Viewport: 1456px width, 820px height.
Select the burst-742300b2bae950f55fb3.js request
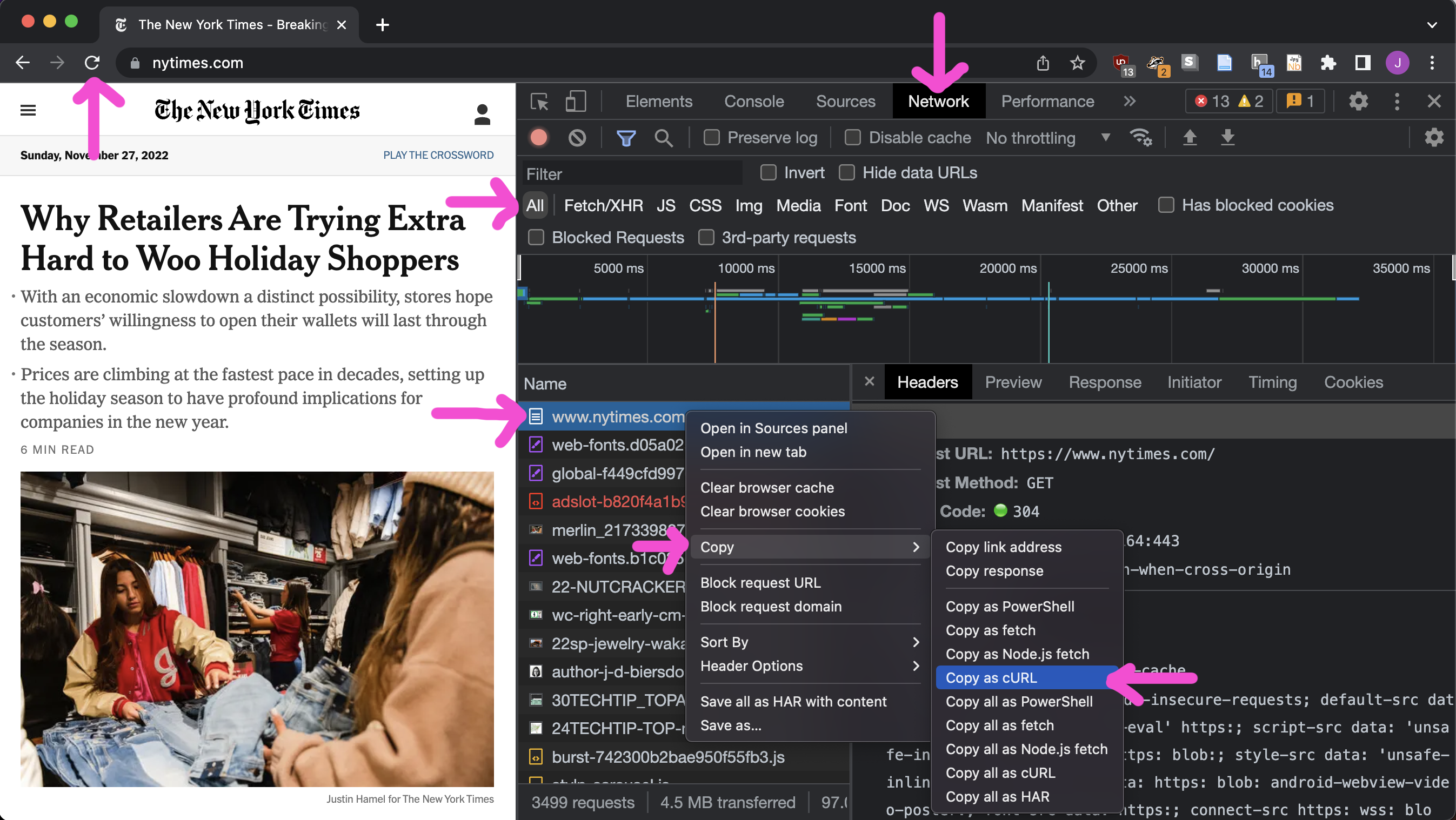pos(684,757)
